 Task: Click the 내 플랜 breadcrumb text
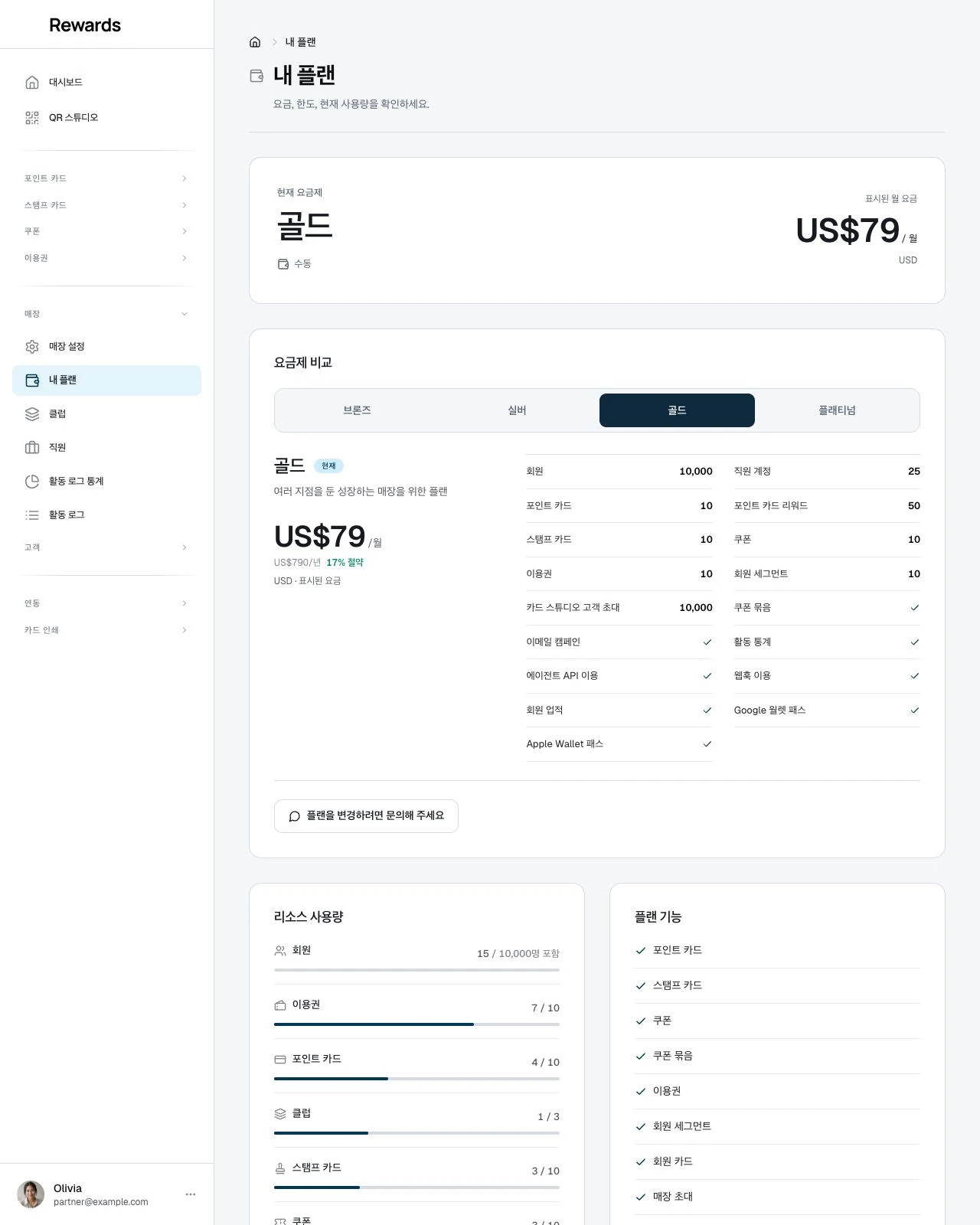[x=301, y=42]
